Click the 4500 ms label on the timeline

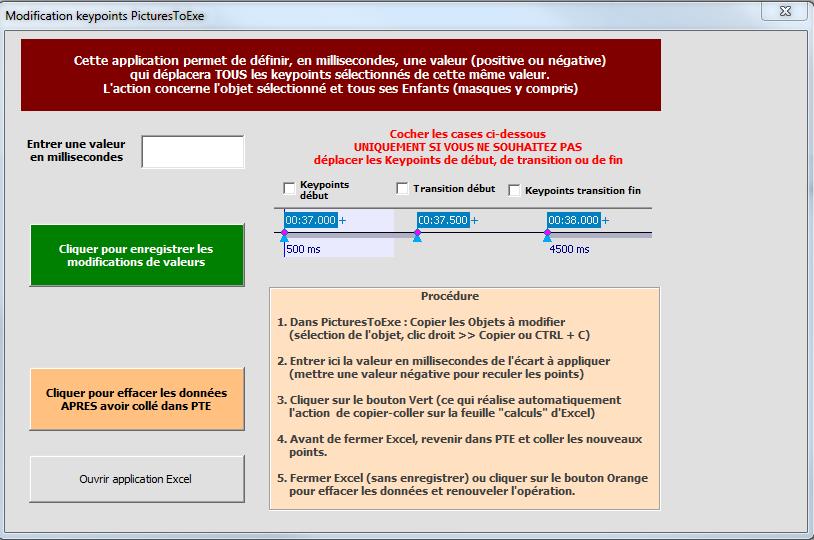pos(569,250)
